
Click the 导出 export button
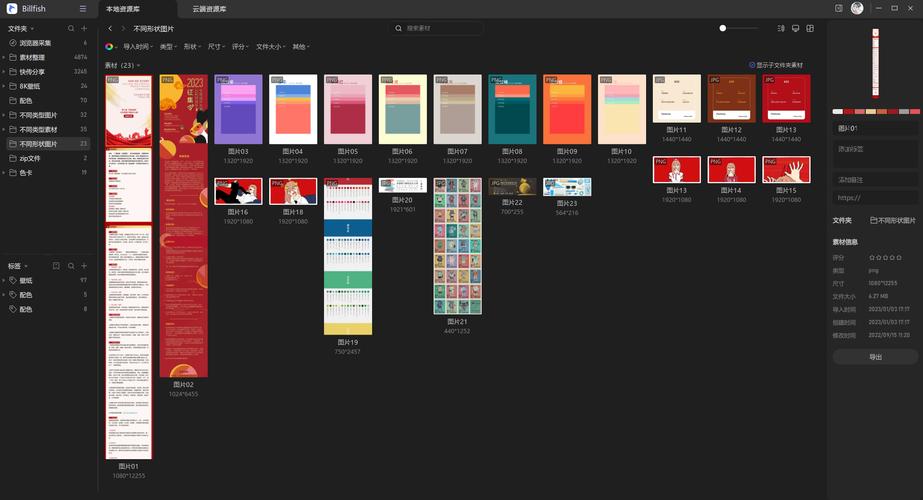tap(875, 357)
